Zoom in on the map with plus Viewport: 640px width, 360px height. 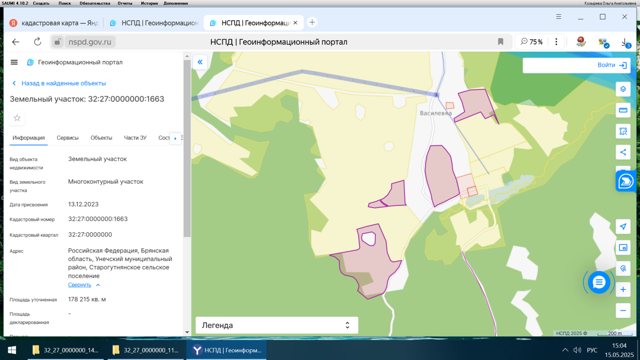(x=623, y=289)
